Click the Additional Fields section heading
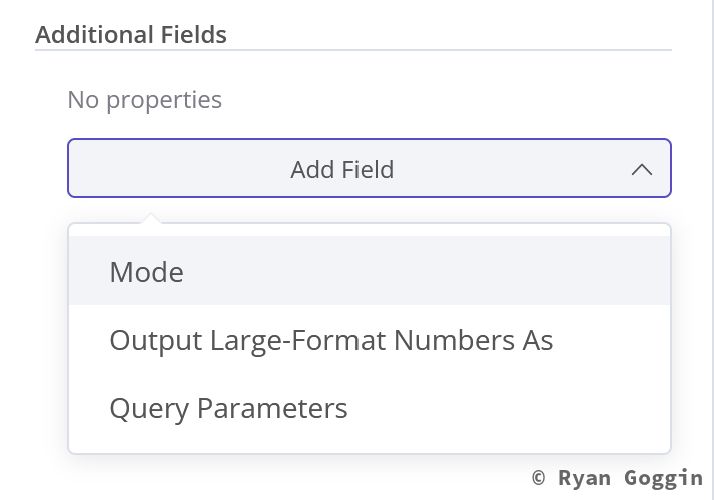Viewport: 714px width, 500px height. [x=131, y=34]
